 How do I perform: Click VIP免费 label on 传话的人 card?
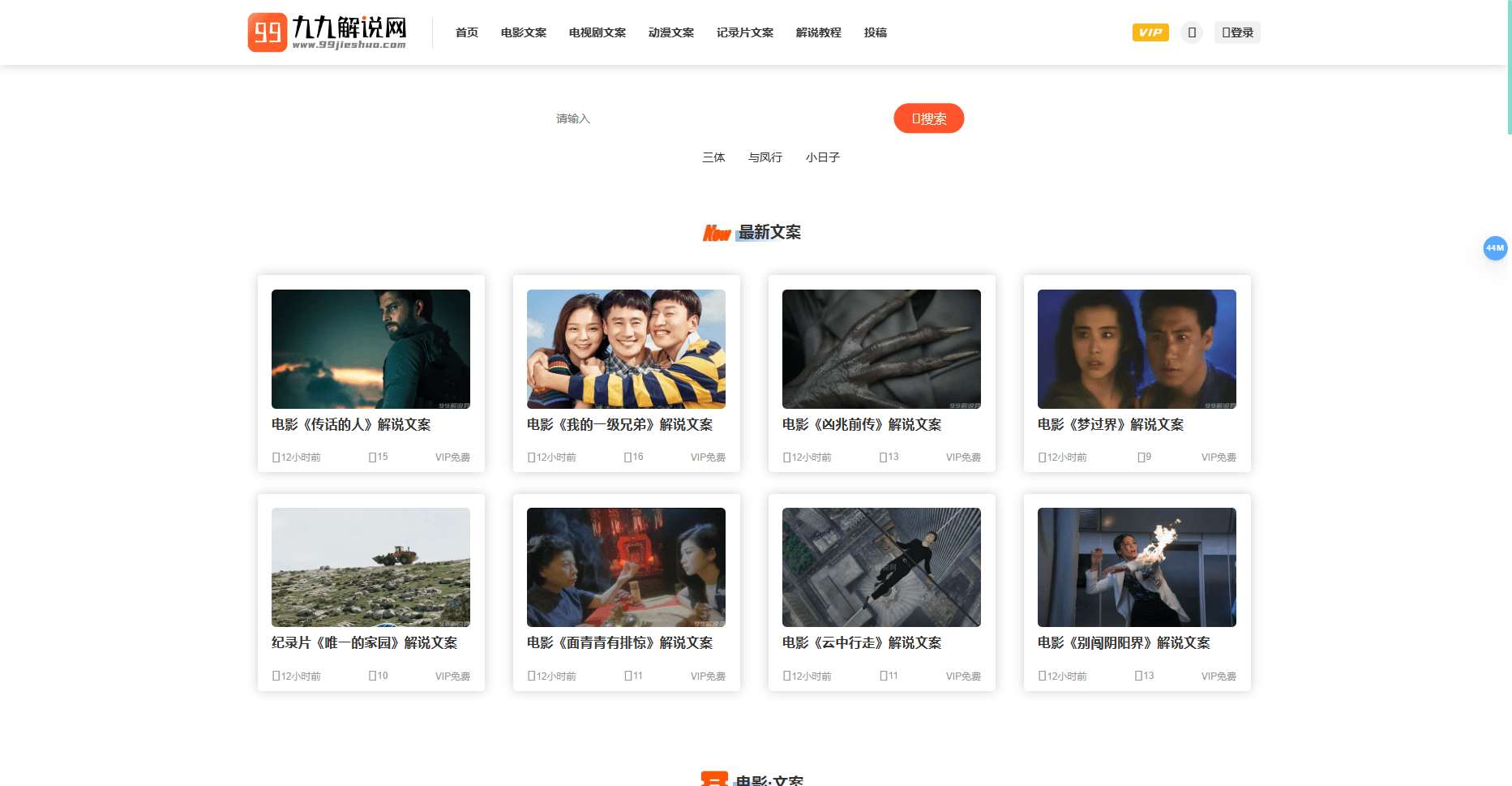pyautogui.click(x=452, y=457)
